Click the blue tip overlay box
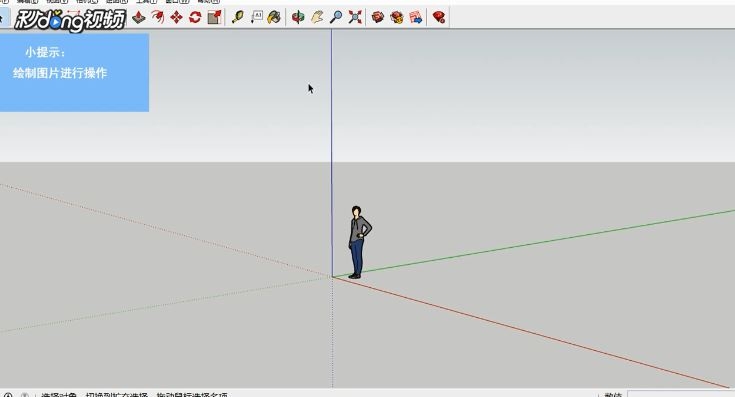The height and width of the screenshot is (397, 735). pos(74,72)
